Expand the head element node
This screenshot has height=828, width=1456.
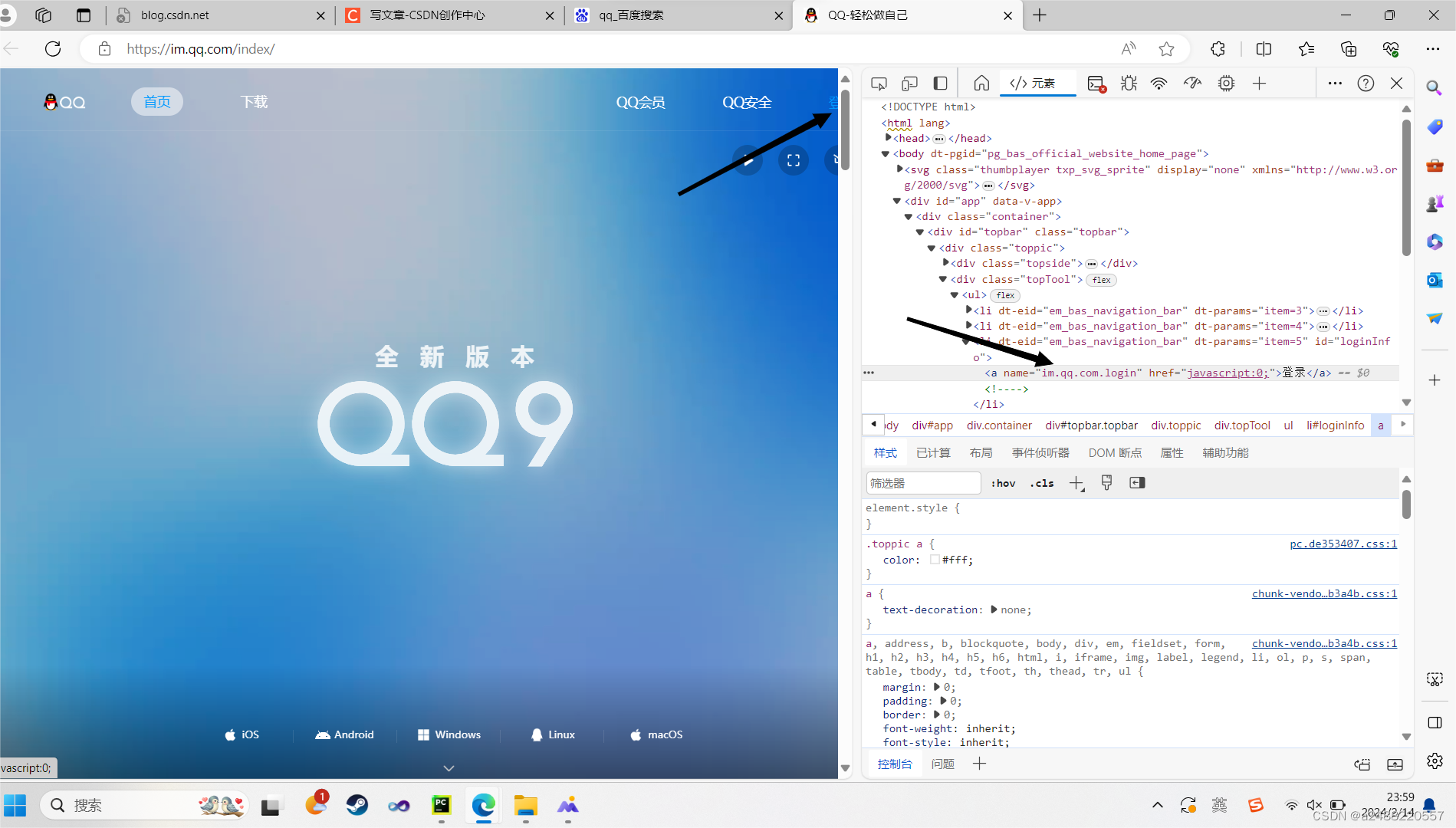pyautogui.click(x=889, y=138)
